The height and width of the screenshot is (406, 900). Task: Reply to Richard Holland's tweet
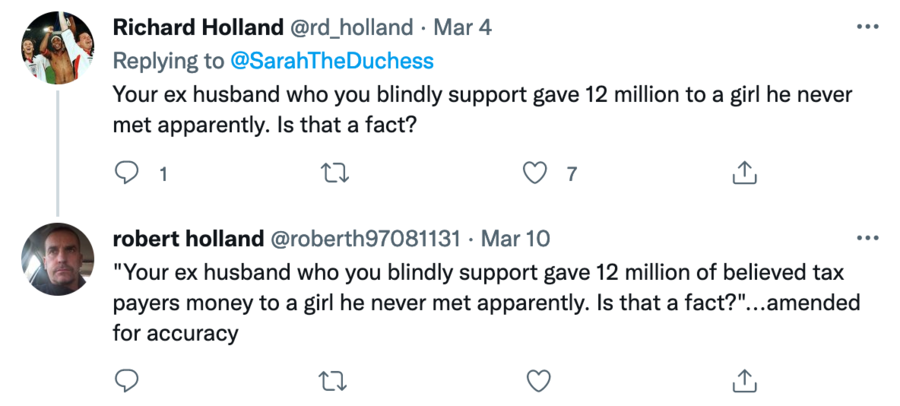(126, 173)
